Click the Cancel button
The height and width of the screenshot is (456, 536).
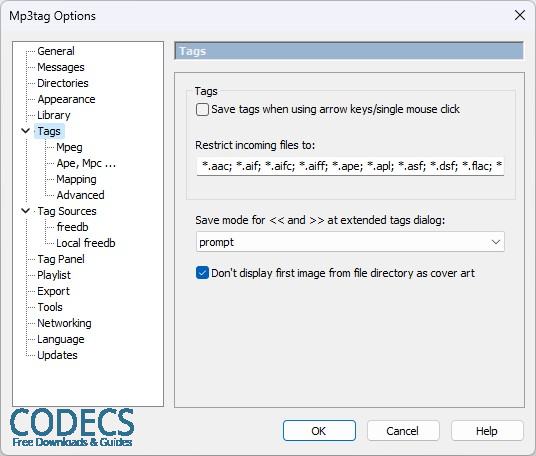click(x=403, y=431)
